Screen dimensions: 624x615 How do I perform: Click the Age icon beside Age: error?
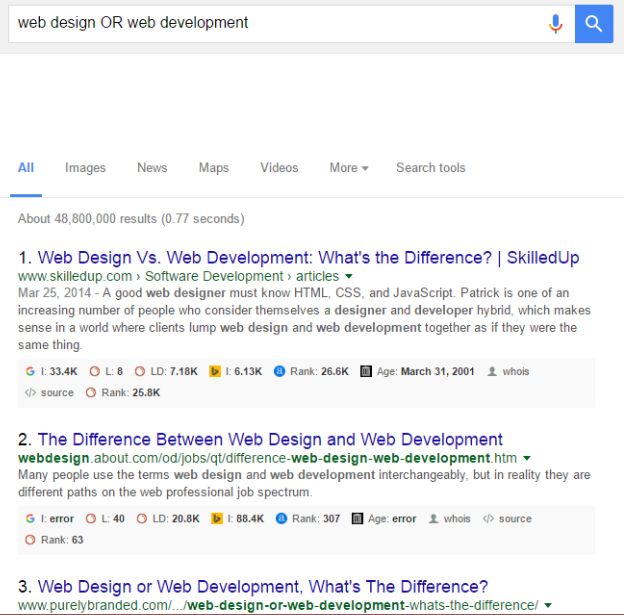pyautogui.click(x=357, y=519)
